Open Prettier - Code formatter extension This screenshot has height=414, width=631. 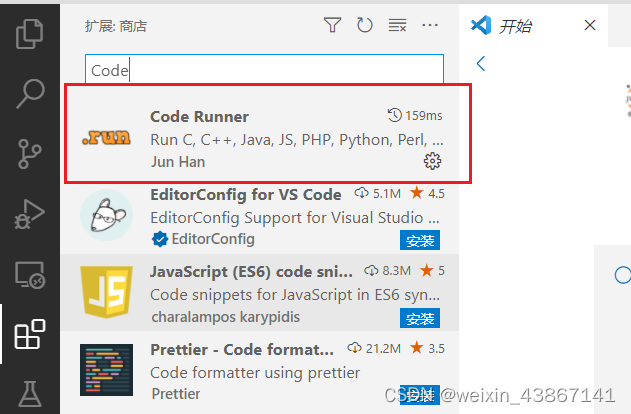260,373
